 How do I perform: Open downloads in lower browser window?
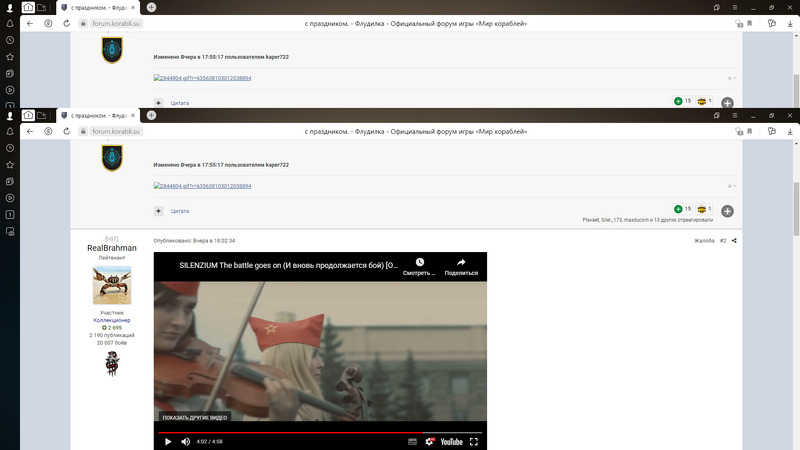click(790, 131)
